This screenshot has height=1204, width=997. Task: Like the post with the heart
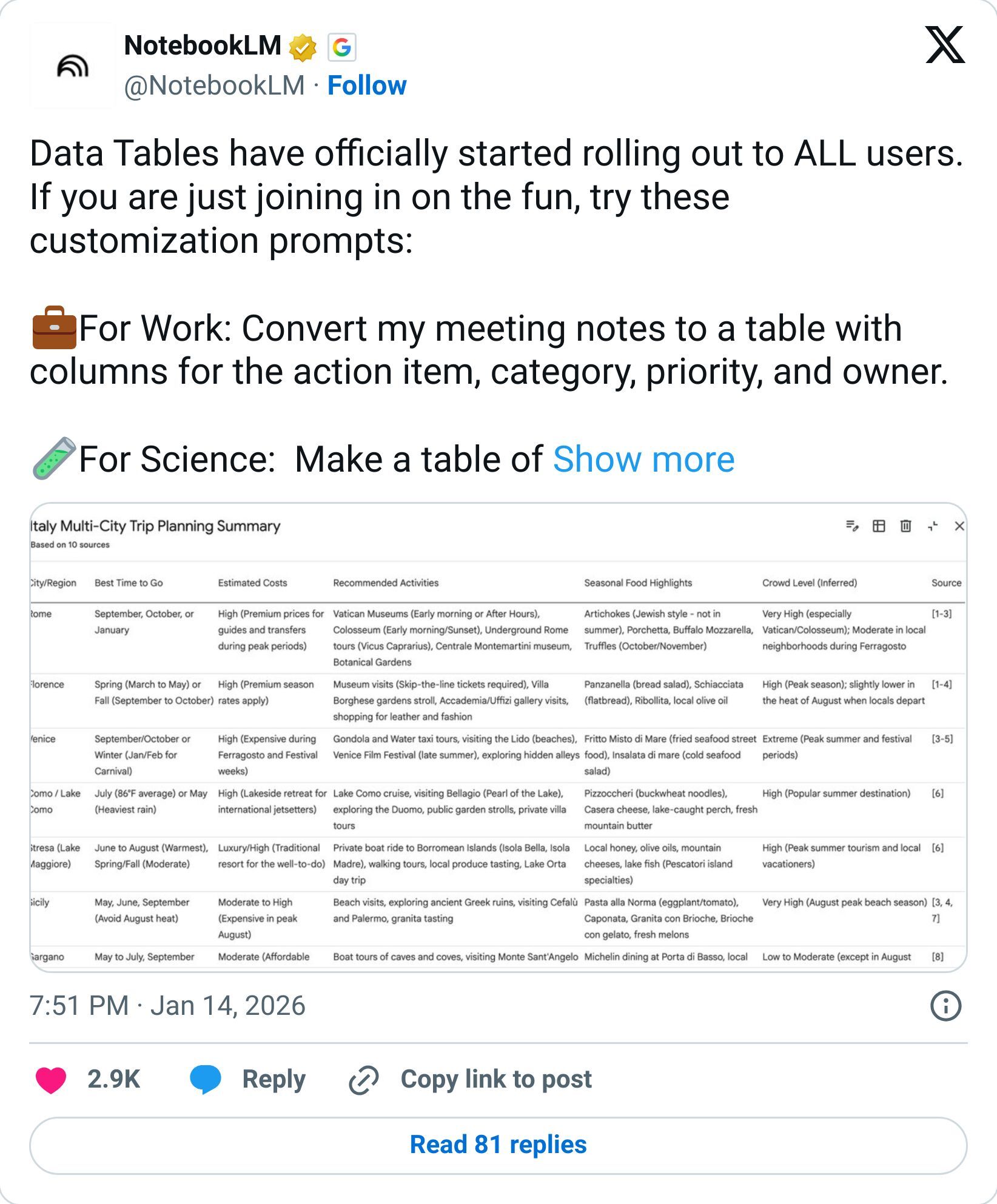point(50,1079)
